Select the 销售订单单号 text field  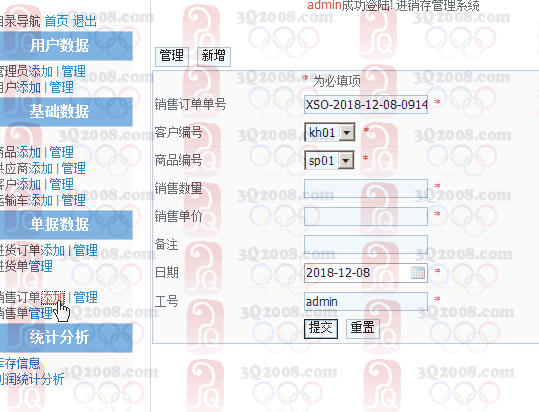(366, 104)
